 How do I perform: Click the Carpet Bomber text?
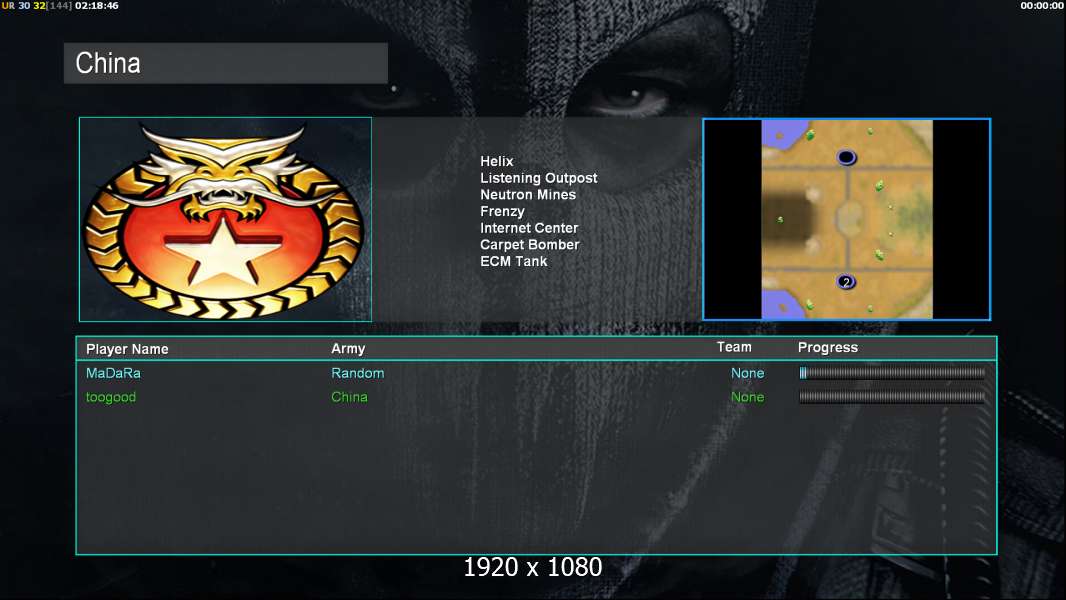pyautogui.click(x=530, y=245)
